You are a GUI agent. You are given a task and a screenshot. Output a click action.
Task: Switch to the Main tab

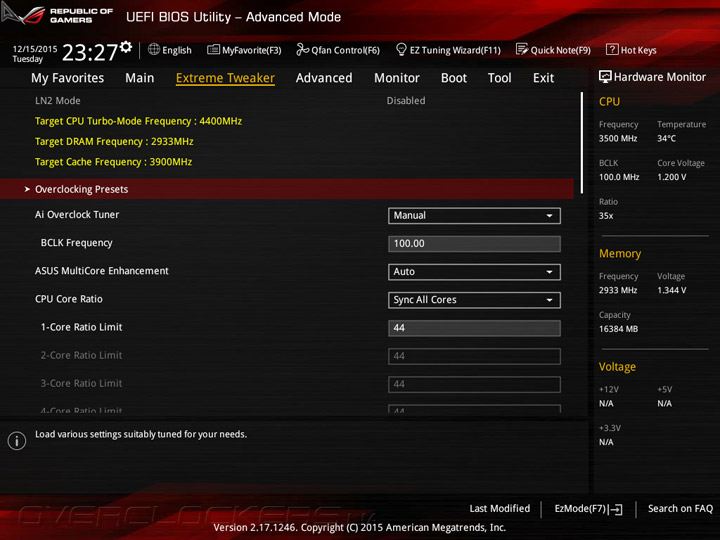click(140, 78)
